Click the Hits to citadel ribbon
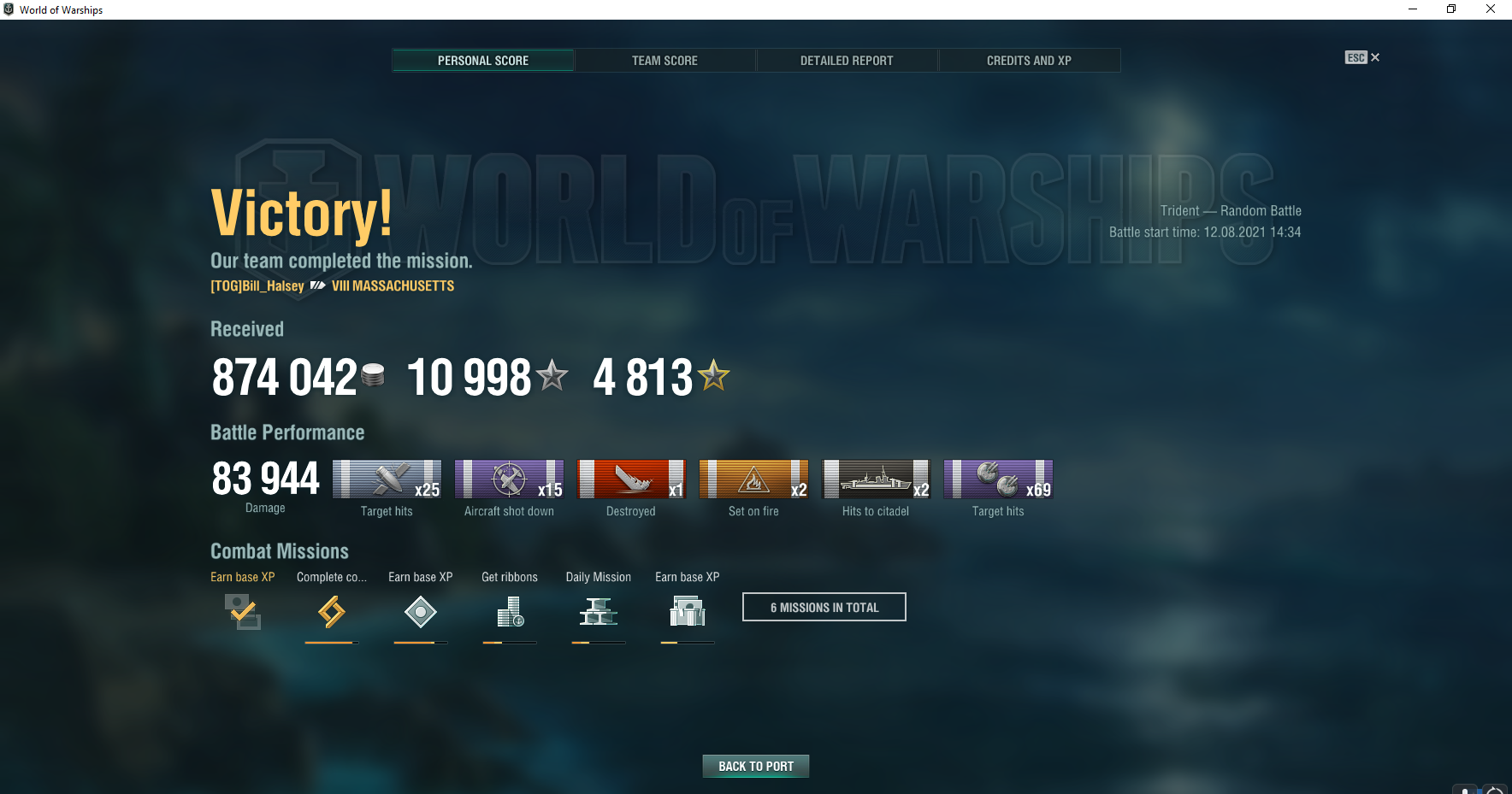 click(x=876, y=479)
